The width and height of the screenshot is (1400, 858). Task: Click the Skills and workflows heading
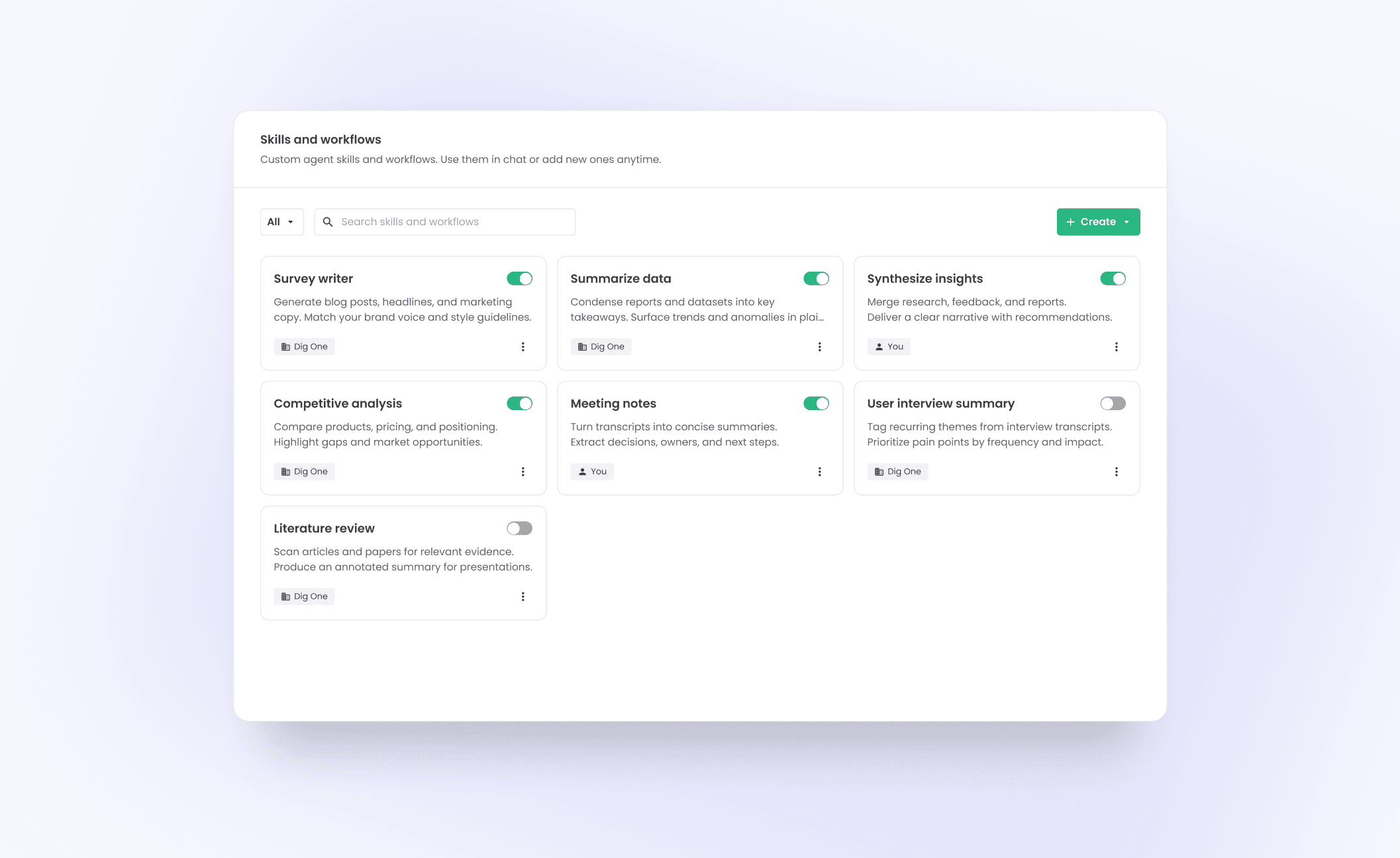(x=321, y=139)
